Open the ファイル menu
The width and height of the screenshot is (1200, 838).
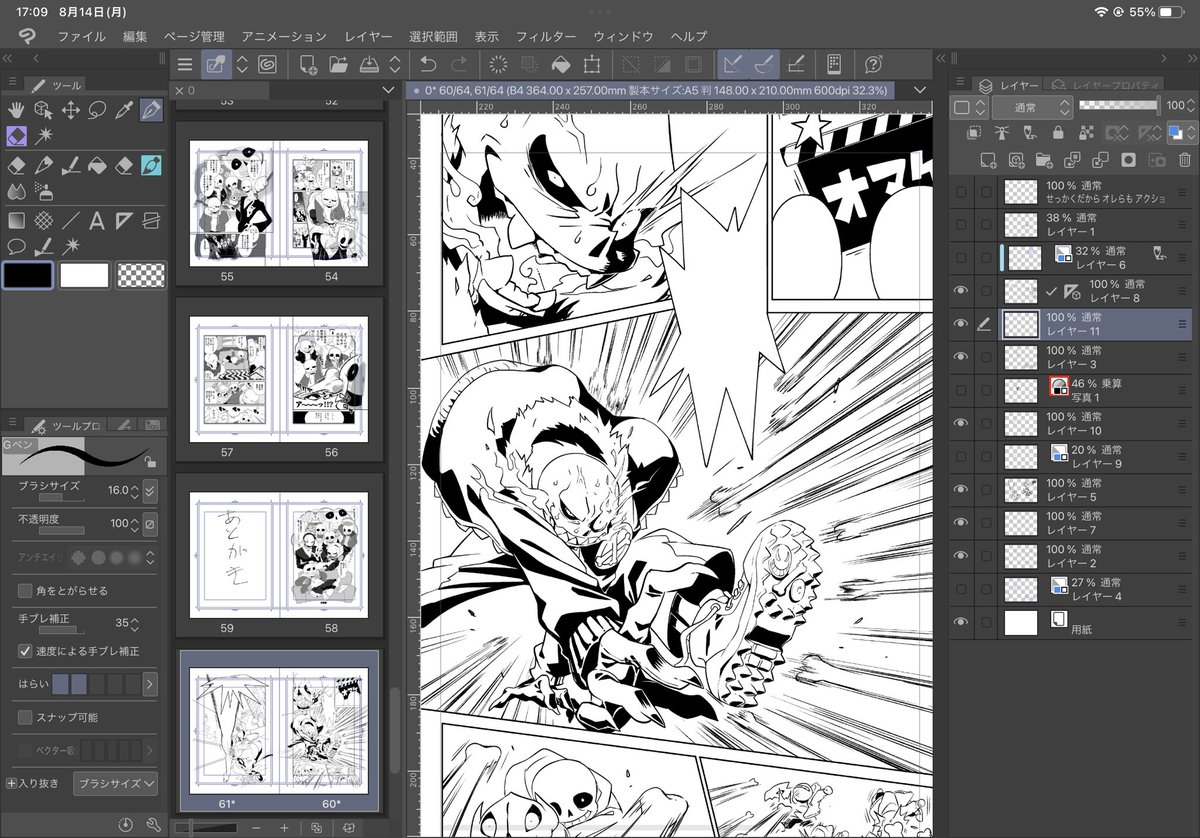(x=81, y=36)
